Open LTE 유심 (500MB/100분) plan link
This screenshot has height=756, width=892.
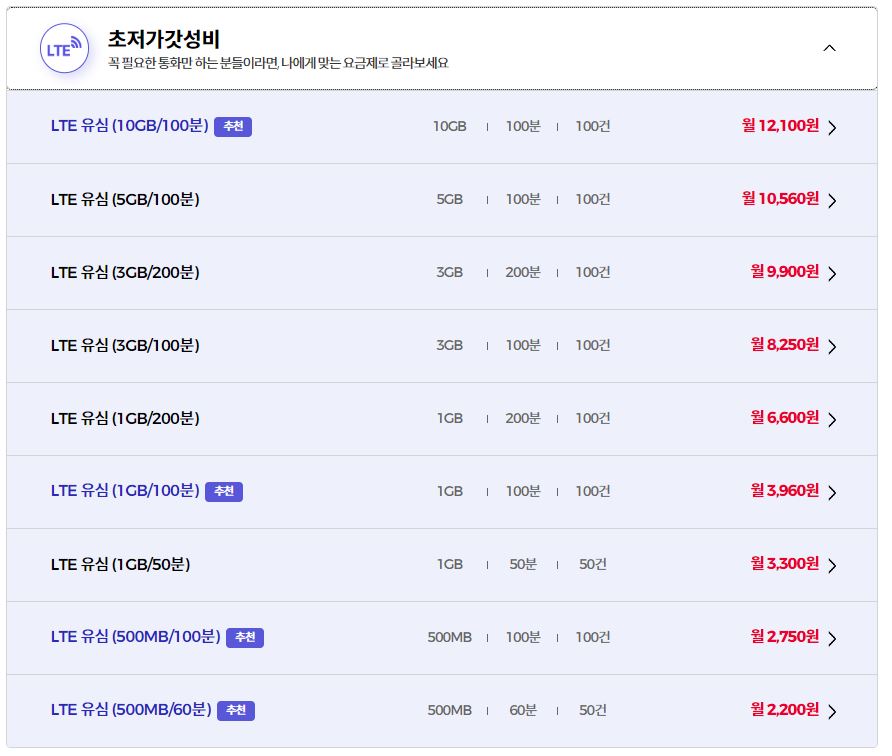135,637
